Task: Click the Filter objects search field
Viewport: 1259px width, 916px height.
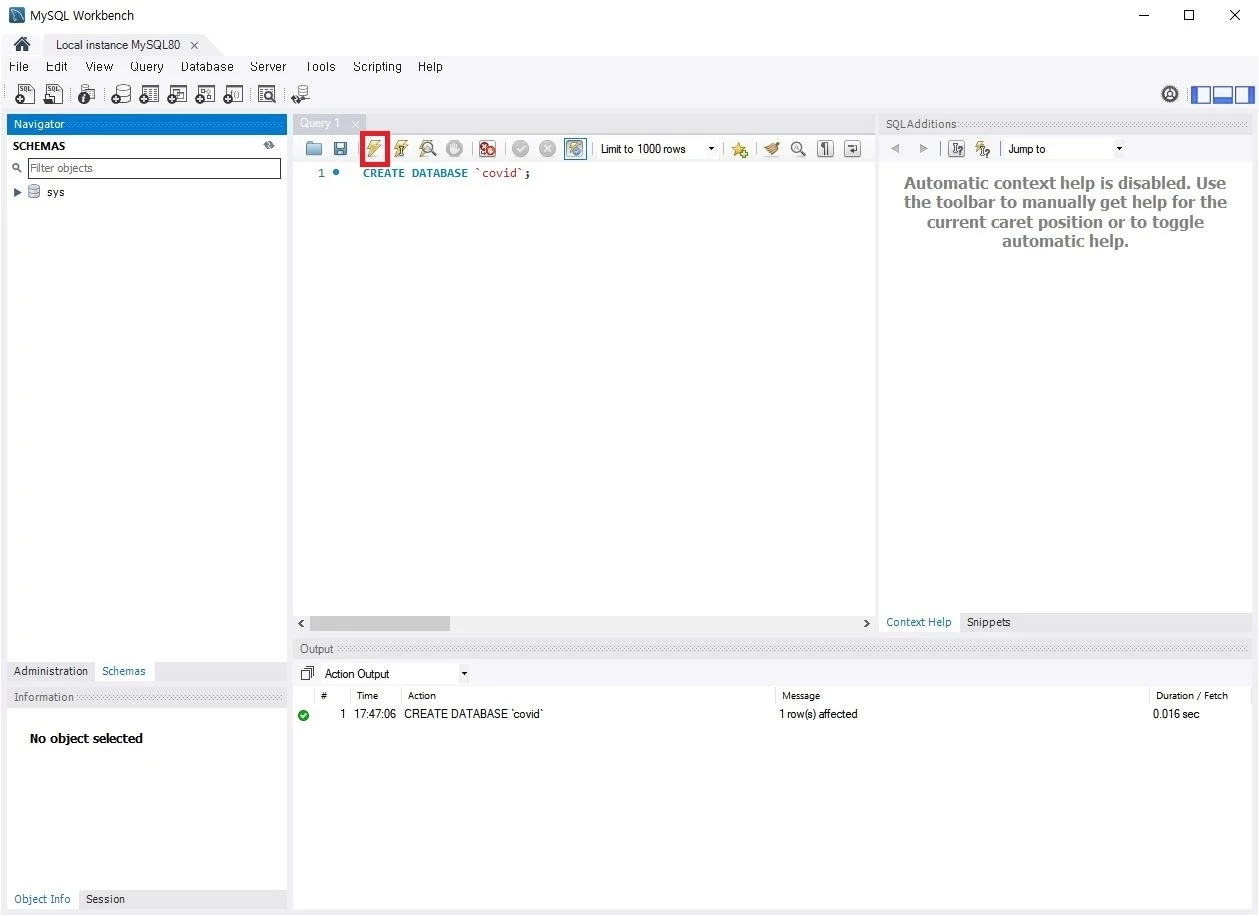Action: [x=154, y=168]
